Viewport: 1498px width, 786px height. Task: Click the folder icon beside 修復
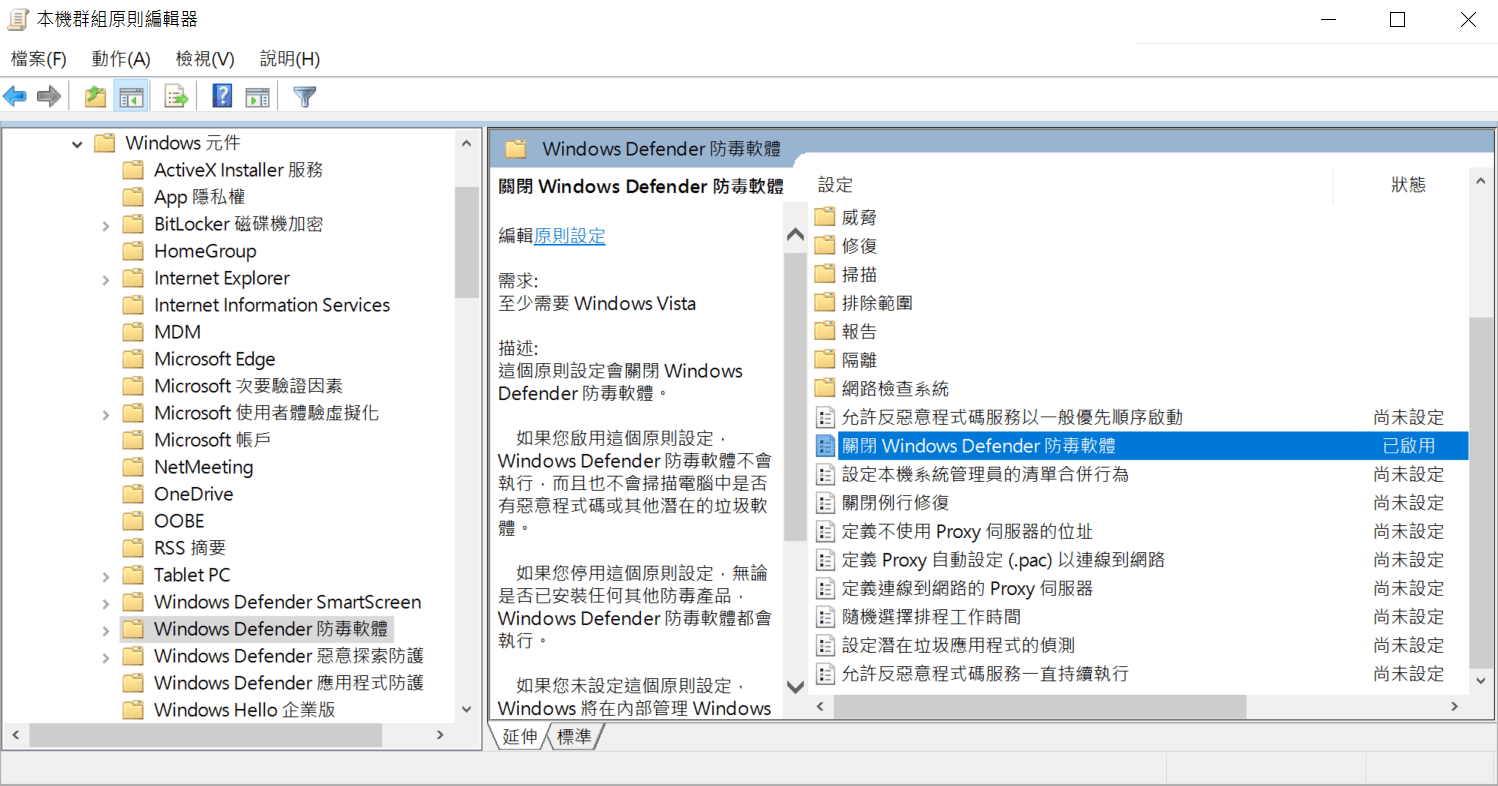click(825, 246)
